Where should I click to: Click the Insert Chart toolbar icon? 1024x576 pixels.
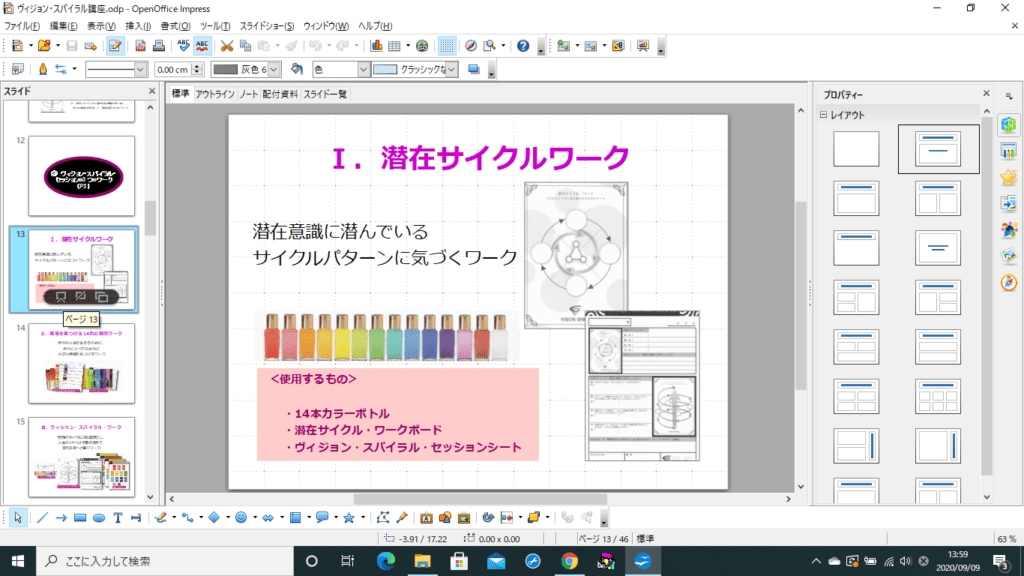[377, 46]
